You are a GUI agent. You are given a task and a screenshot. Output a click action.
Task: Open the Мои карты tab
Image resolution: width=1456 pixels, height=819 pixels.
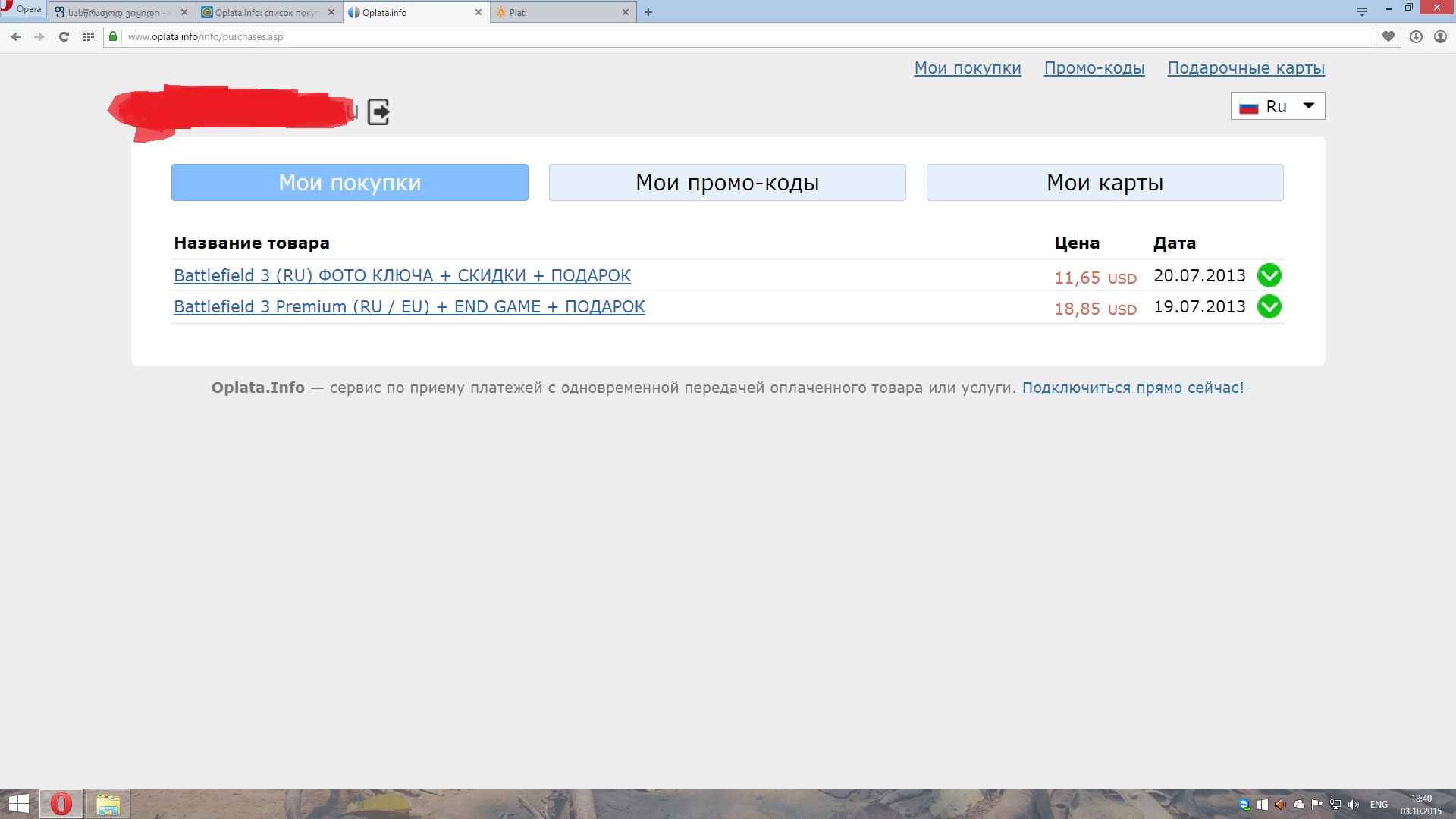pyautogui.click(x=1104, y=183)
